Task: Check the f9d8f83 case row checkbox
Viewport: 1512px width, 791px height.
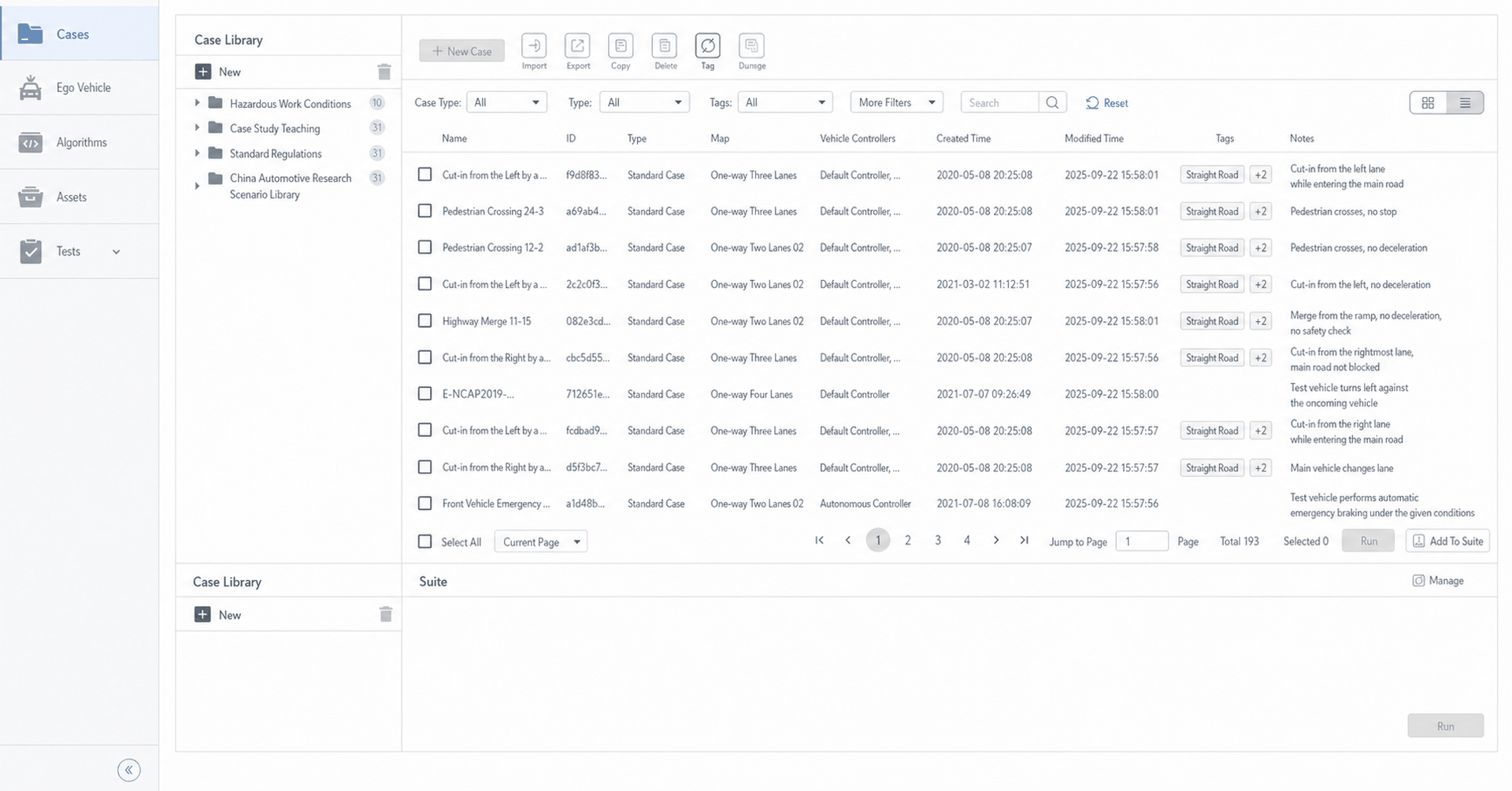Action: coord(424,174)
